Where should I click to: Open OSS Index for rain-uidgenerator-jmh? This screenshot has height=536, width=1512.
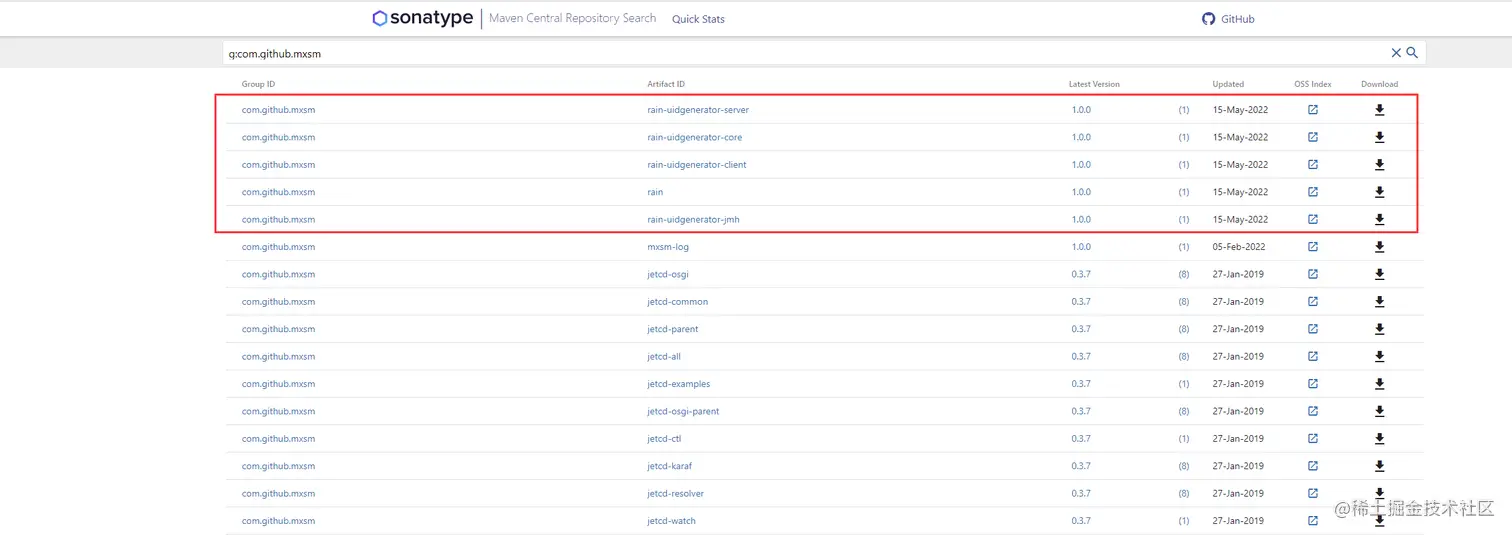coord(1313,220)
